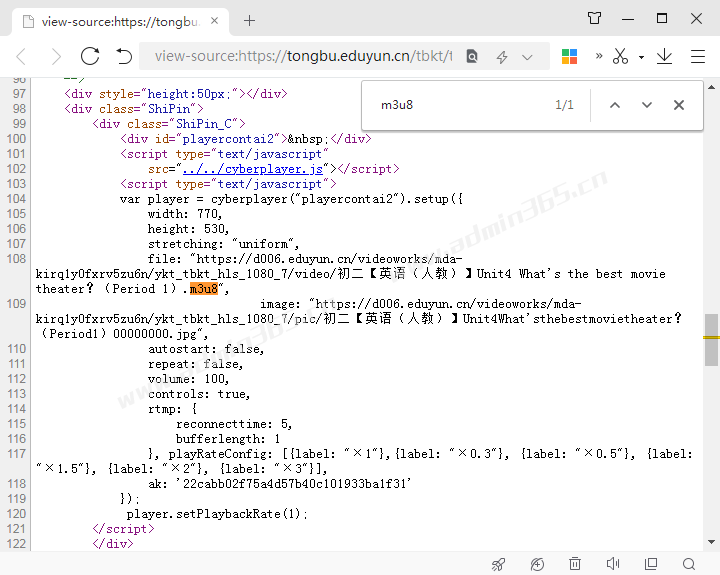
Task: Click the trash bin icon in status bar
Action: coord(575,564)
